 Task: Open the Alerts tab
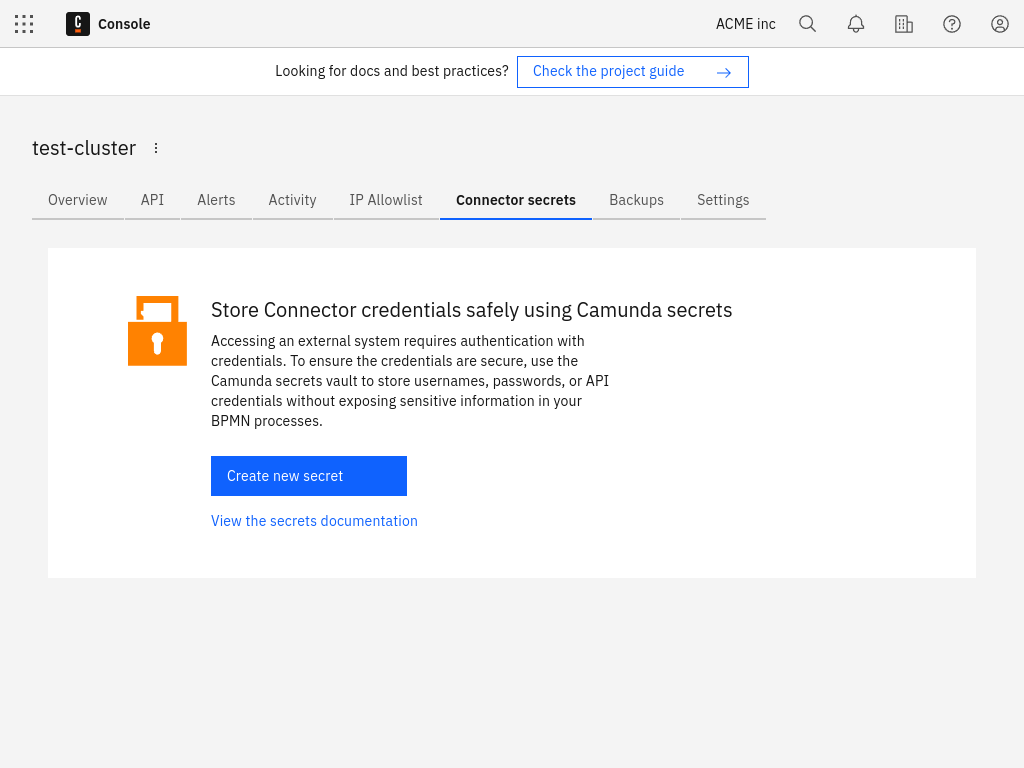coord(216,200)
